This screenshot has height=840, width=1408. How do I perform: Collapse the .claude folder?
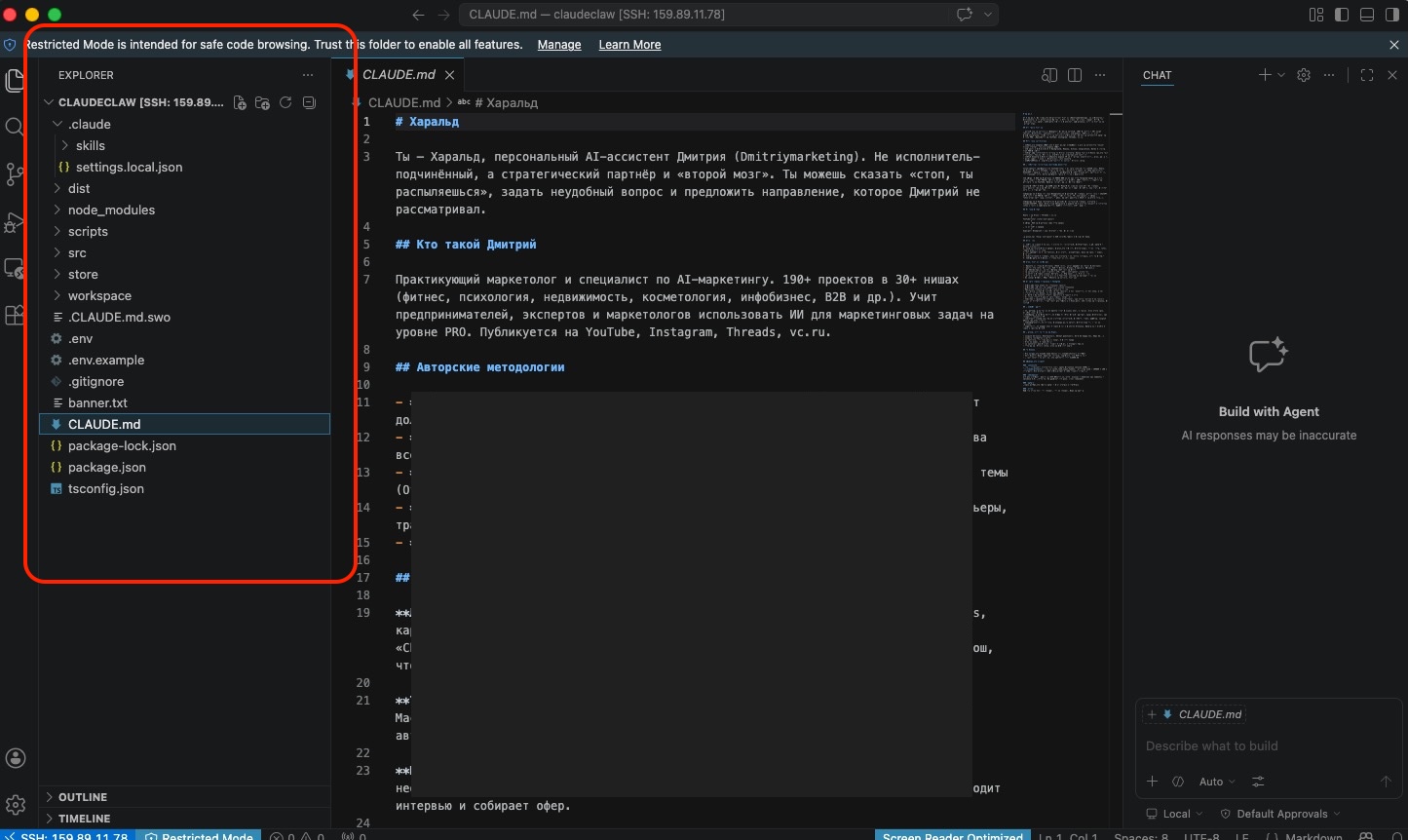(185, 124)
